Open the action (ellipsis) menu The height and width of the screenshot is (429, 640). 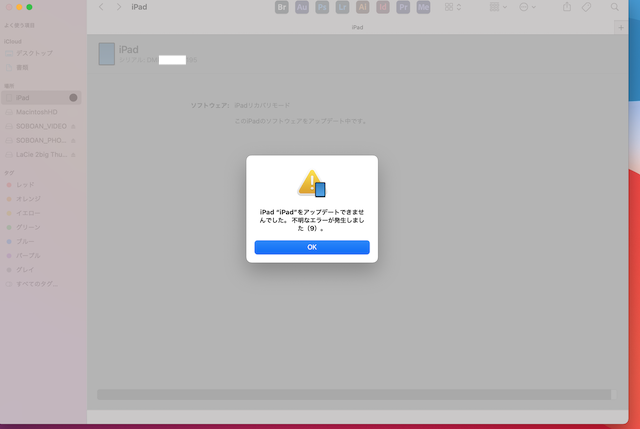[x=527, y=7]
